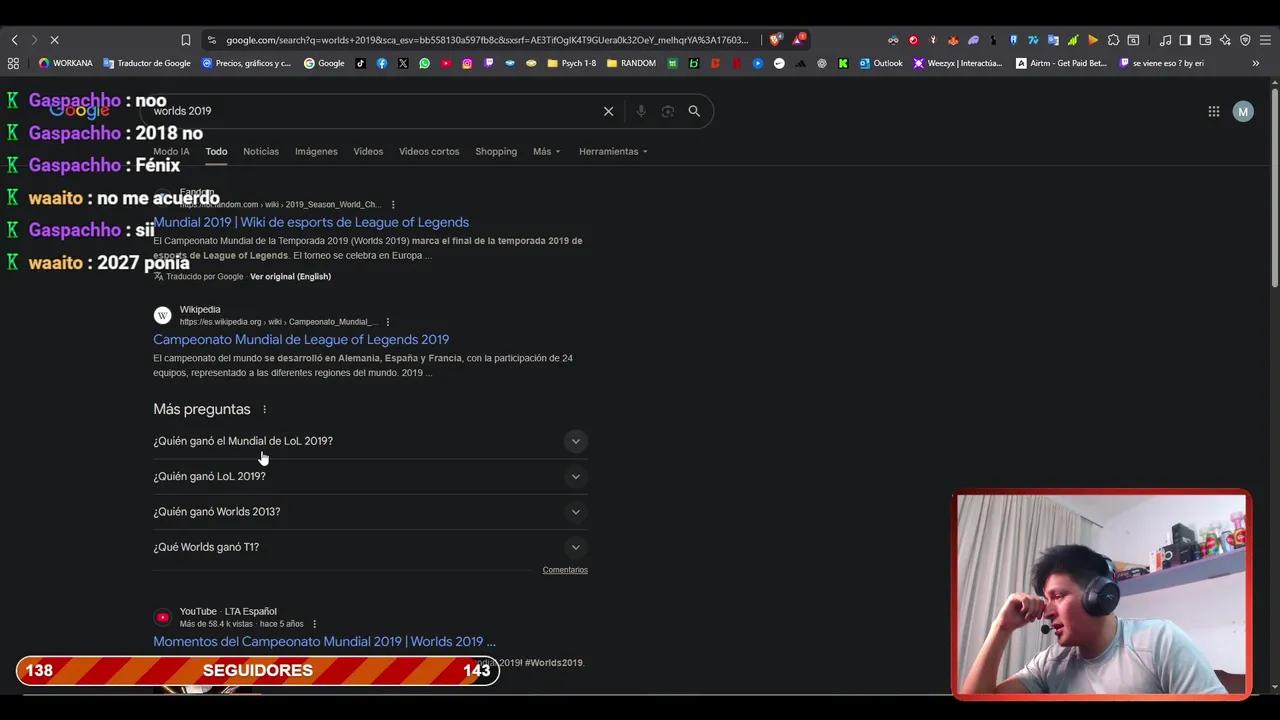Open the WhatsApp bookmark icon
The image size is (1280, 720).
(424, 63)
